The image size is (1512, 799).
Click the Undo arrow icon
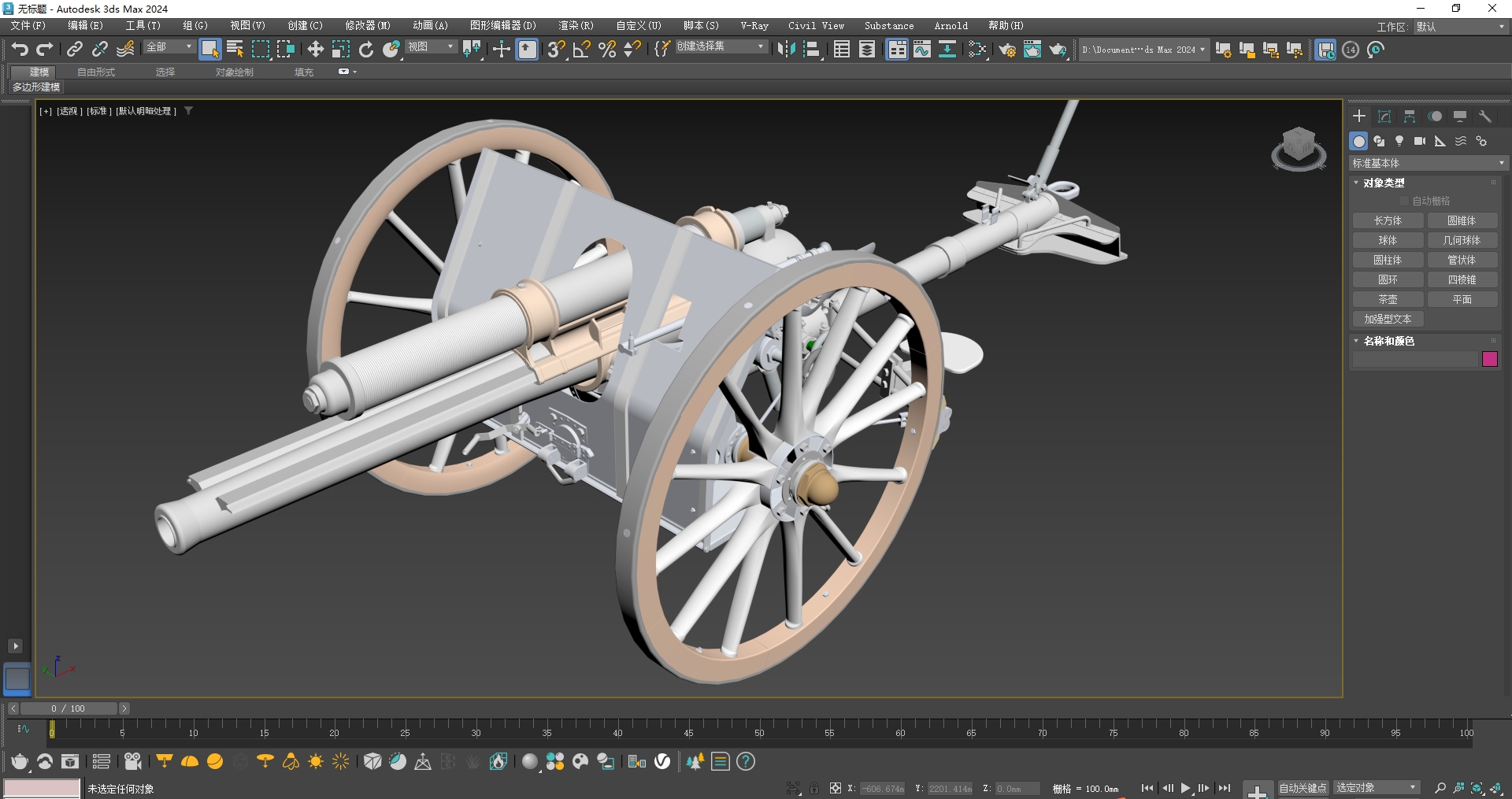[x=20, y=50]
